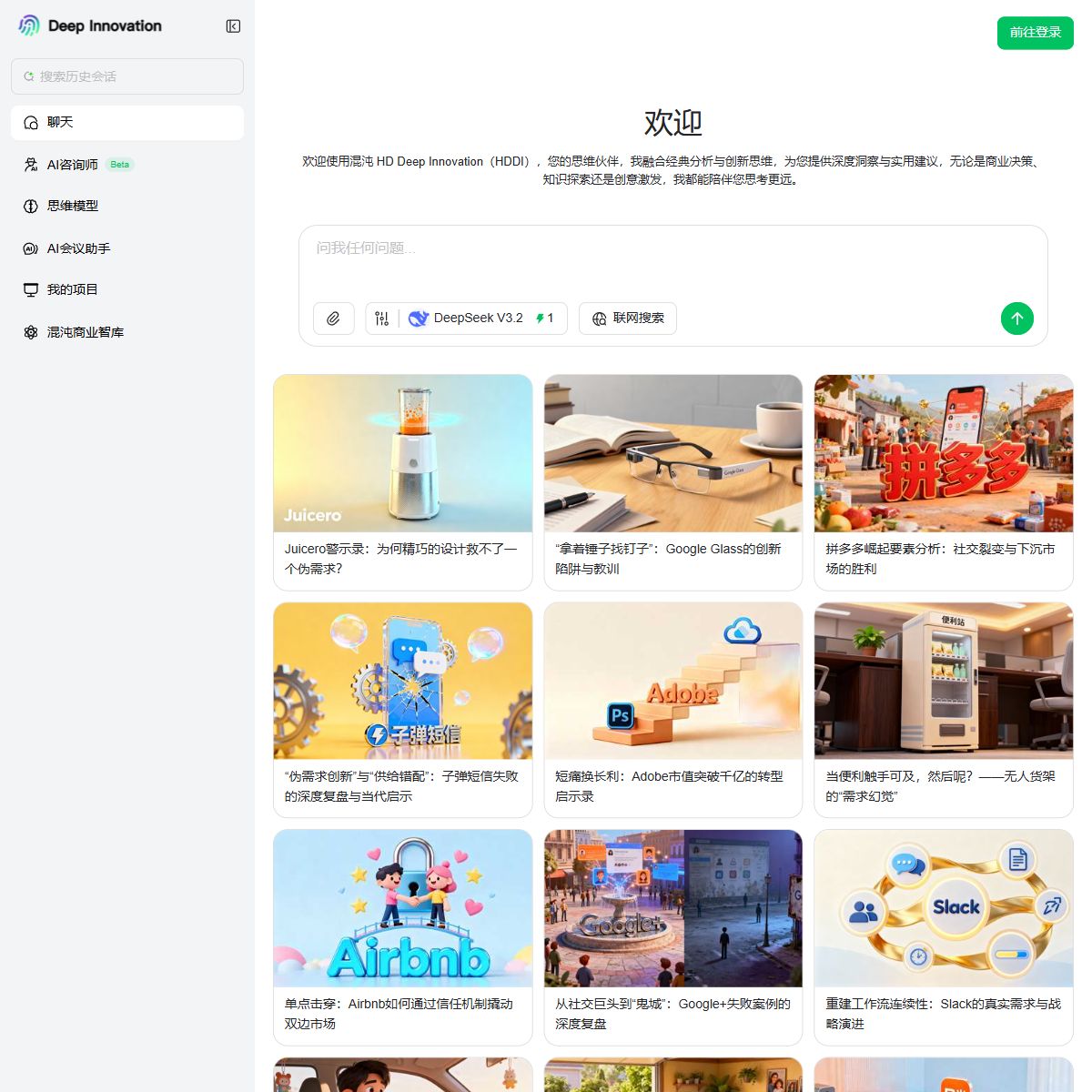
Task: Open model settings with the sliders icon
Action: tap(382, 318)
